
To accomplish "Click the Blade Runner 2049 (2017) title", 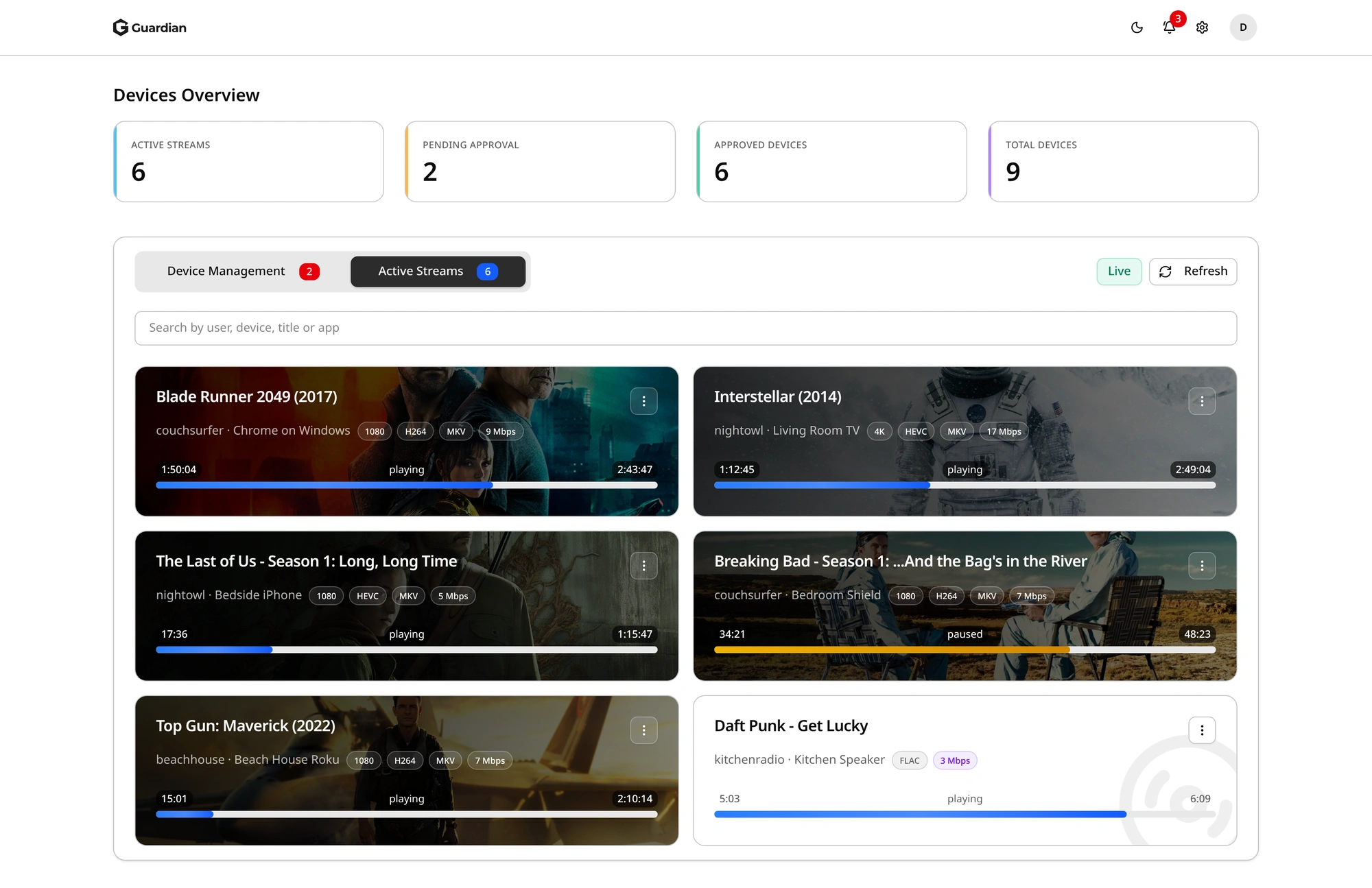I will (x=246, y=396).
